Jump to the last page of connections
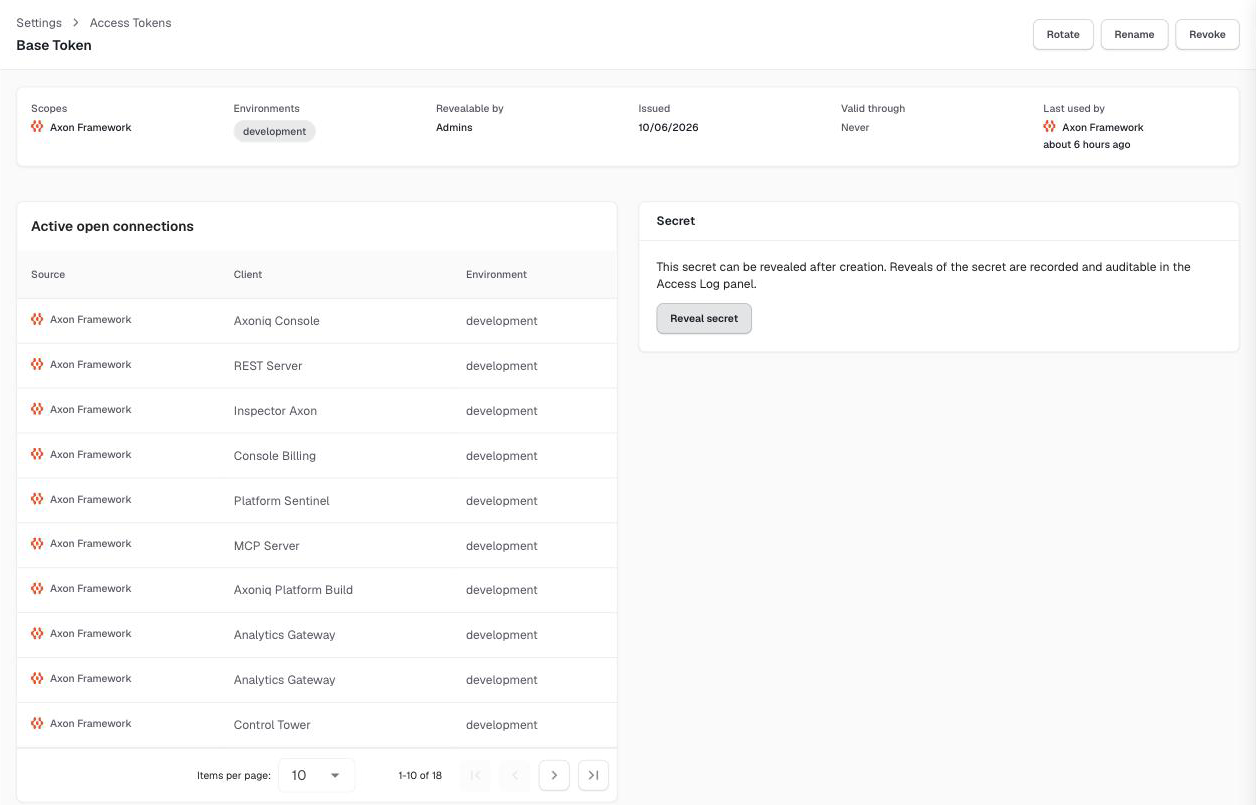The image size is (1256, 805). 593,775
